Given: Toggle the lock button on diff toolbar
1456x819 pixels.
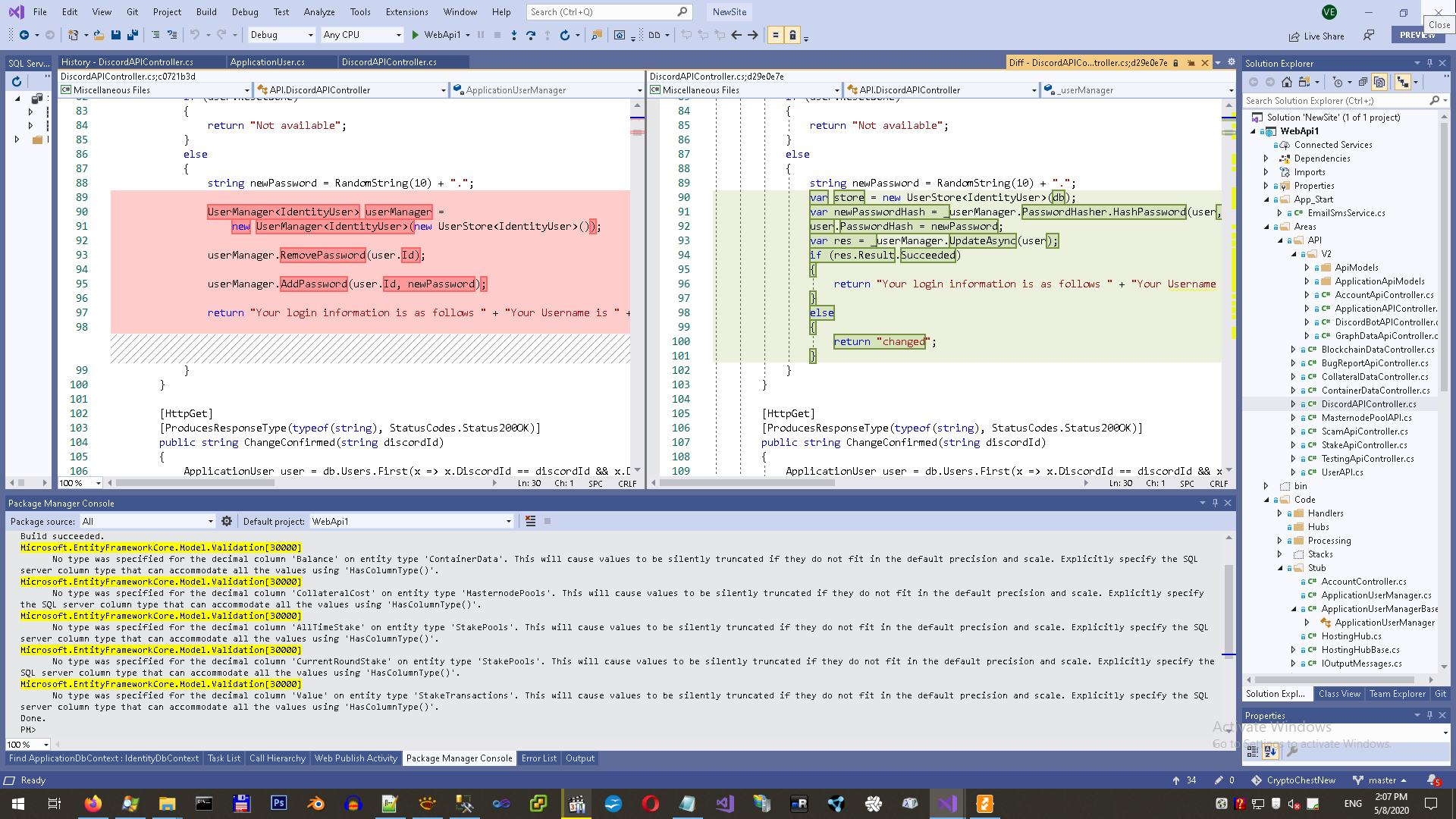Looking at the screenshot, I should 792,35.
